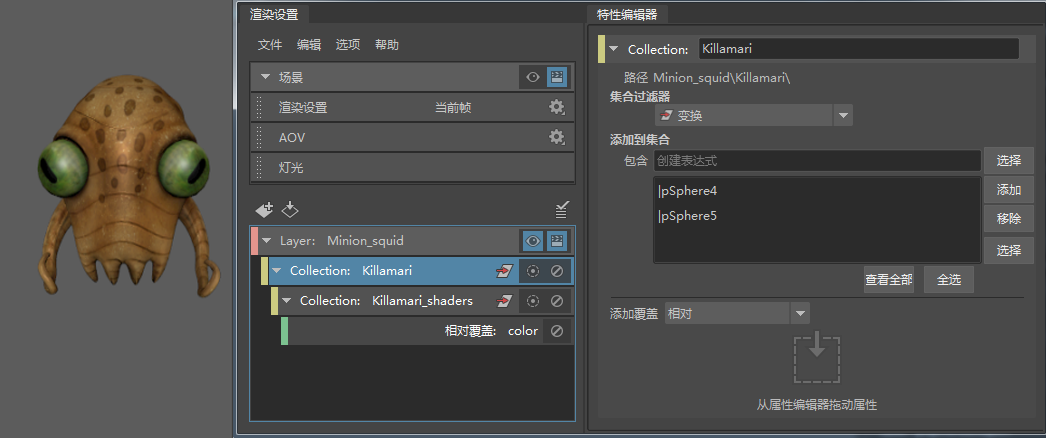
Task: Click Killamari_shaders filter icon
Action: tap(504, 301)
